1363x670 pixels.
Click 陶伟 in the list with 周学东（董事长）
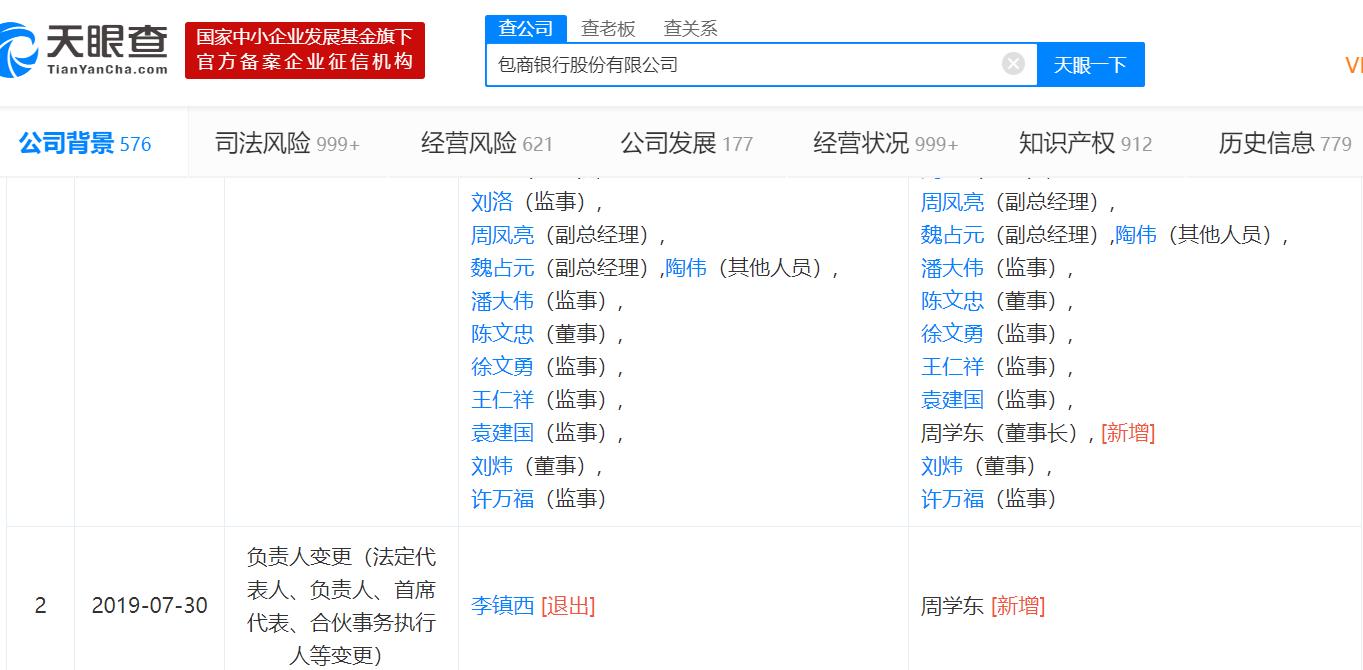coord(1136,235)
